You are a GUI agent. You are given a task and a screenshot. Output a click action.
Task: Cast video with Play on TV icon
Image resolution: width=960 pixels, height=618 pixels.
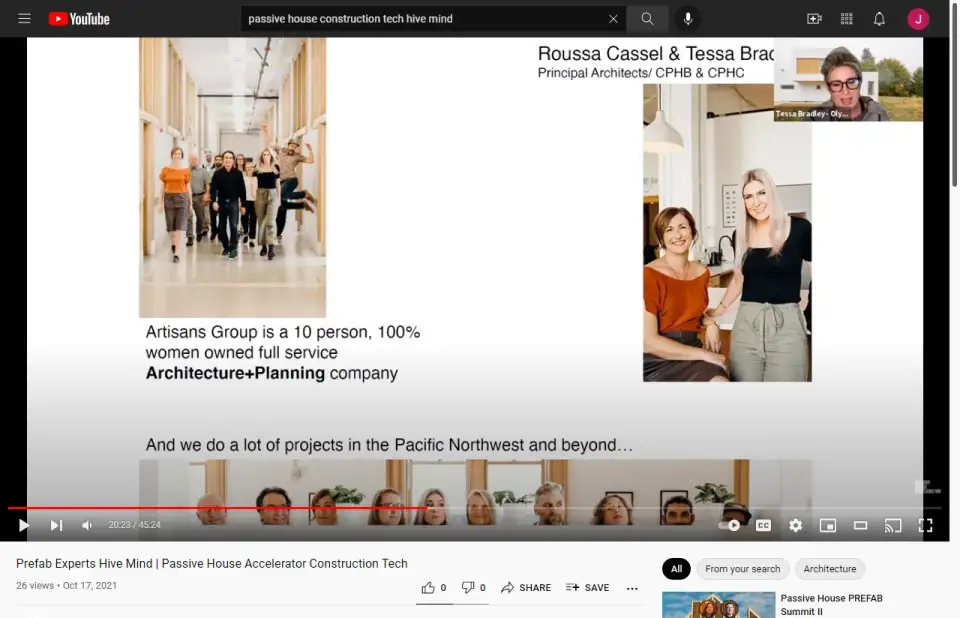click(x=893, y=525)
